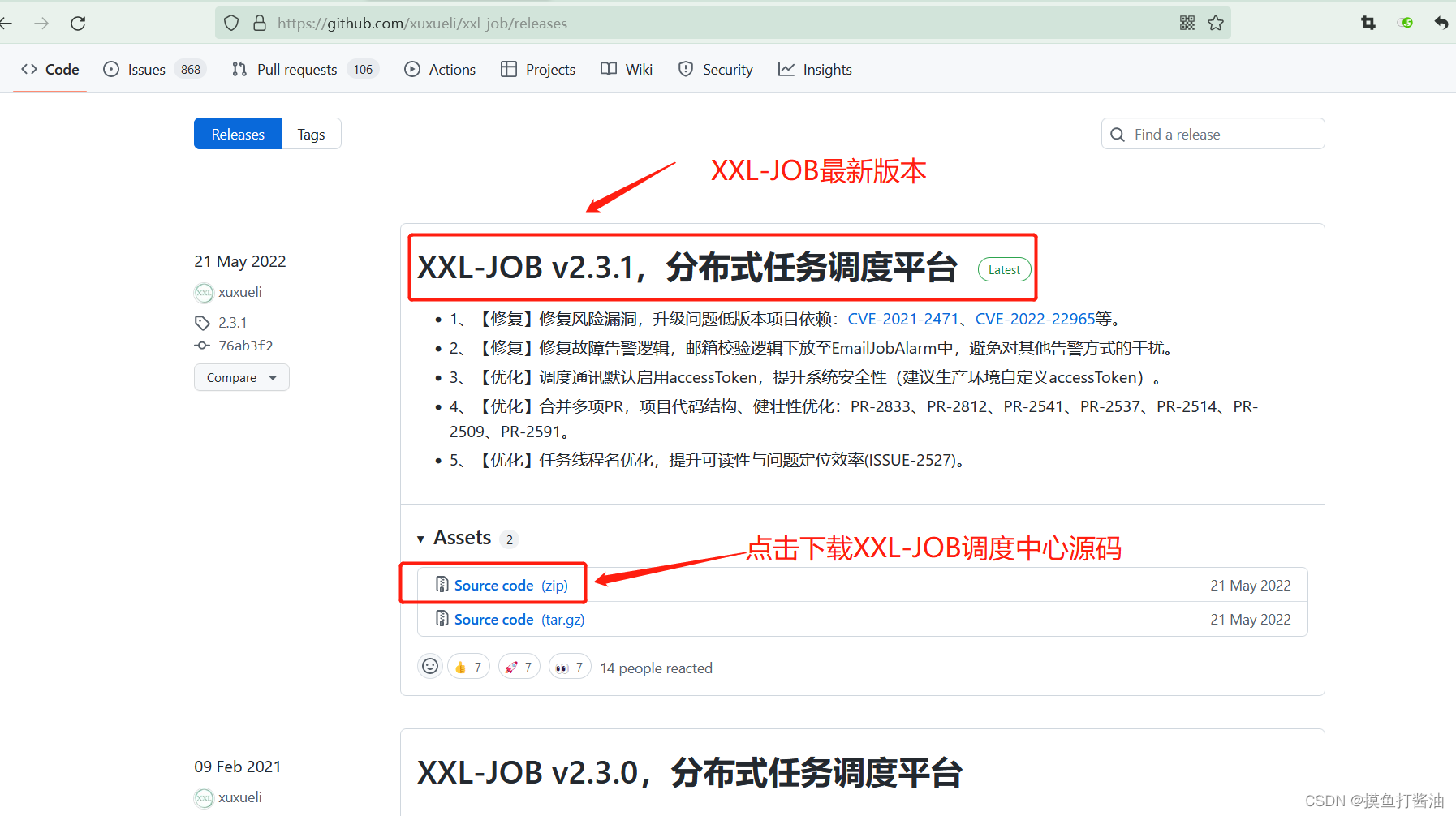
Task: Click the crop screenshot toolbar icon
Action: click(x=1368, y=23)
